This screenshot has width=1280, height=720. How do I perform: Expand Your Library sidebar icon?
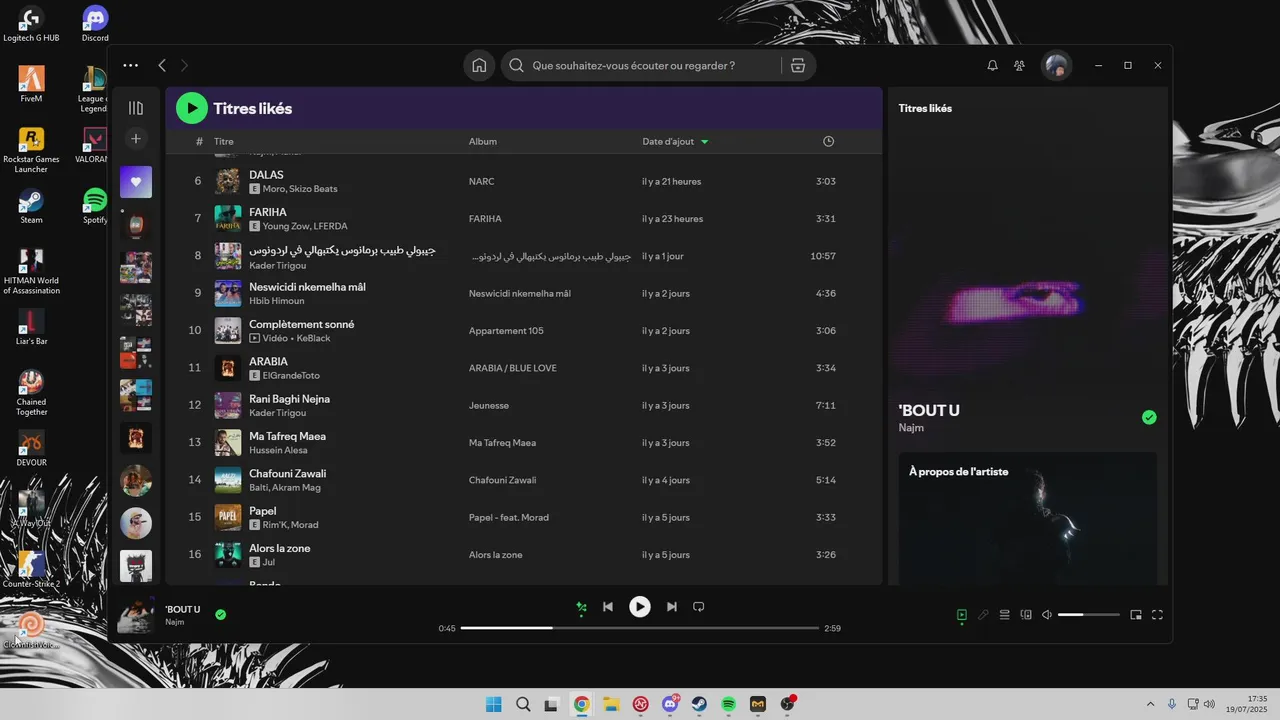coord(136,108)
